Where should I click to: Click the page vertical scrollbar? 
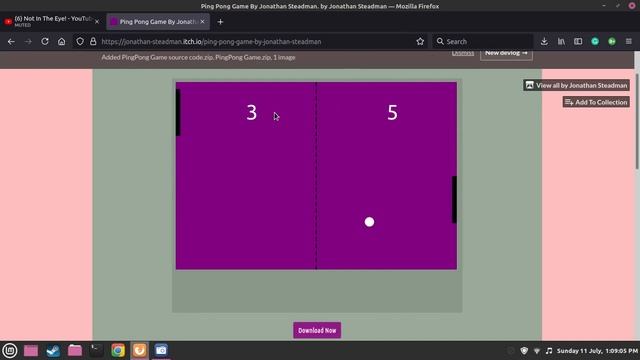click(637, 121)
